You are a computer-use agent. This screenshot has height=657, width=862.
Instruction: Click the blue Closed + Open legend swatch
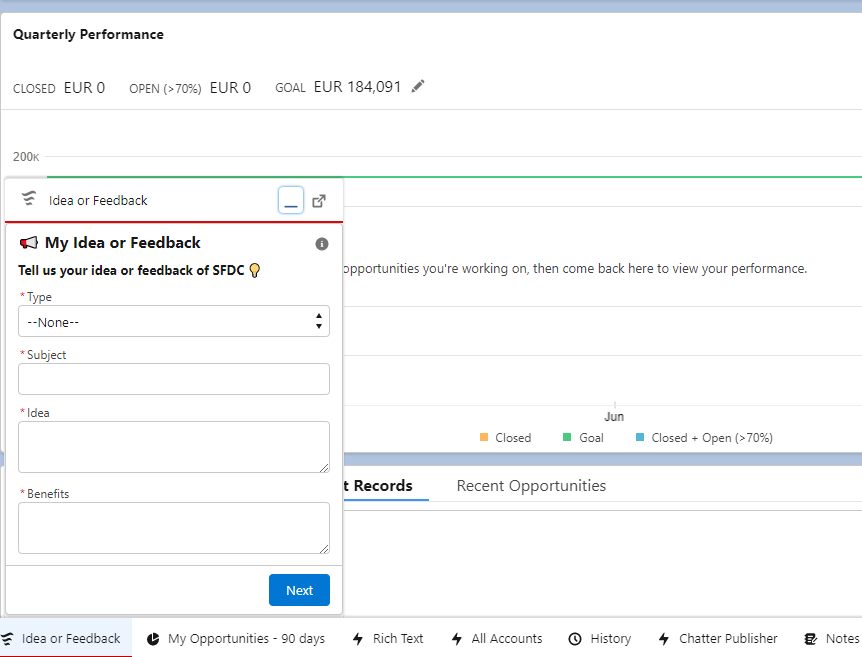(640, 437)
